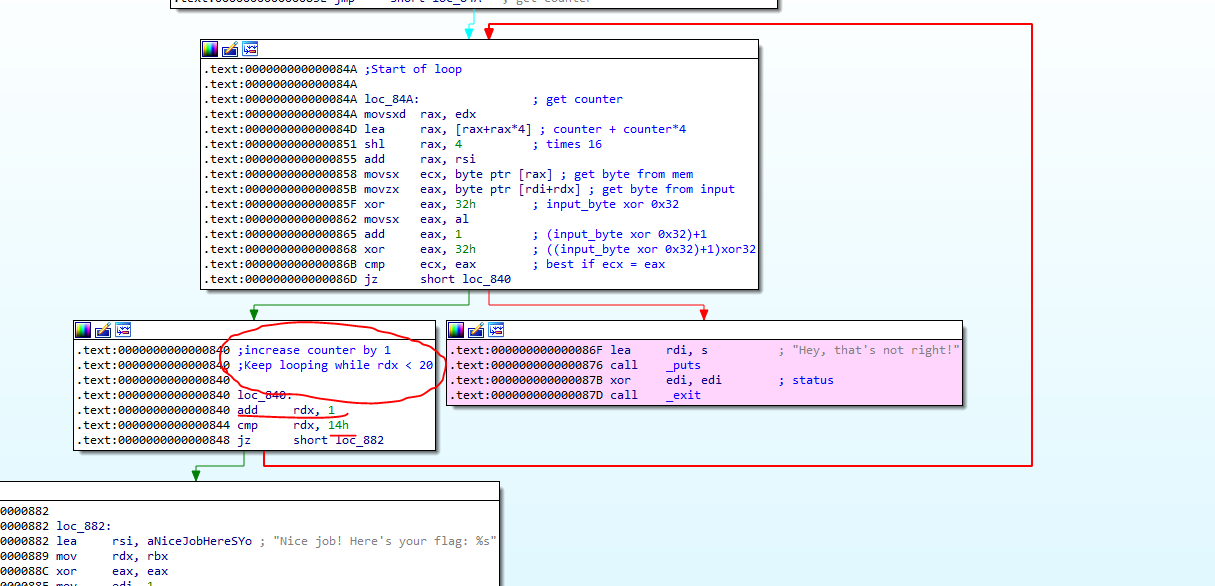Click the 'loc_882:' label
This screenshot has height=586, width=1215.
tap(84, 526)
